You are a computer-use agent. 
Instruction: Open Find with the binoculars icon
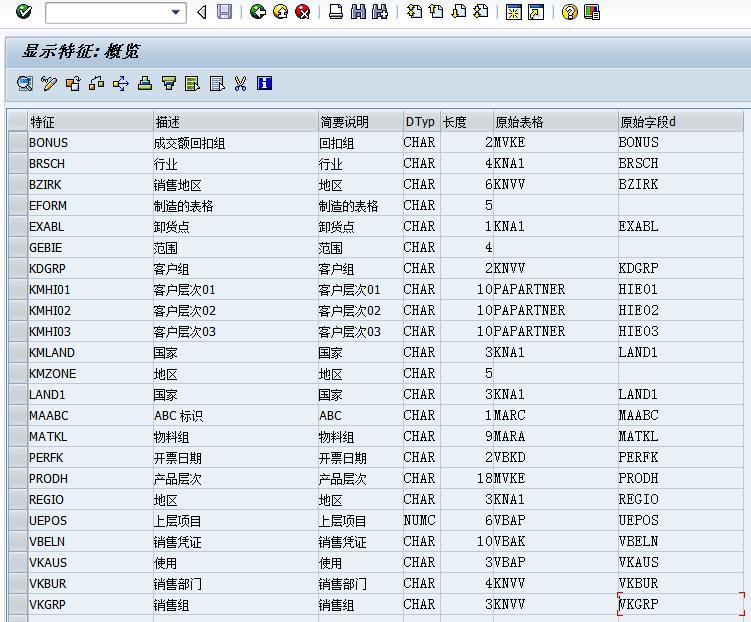tap(358, 11)
